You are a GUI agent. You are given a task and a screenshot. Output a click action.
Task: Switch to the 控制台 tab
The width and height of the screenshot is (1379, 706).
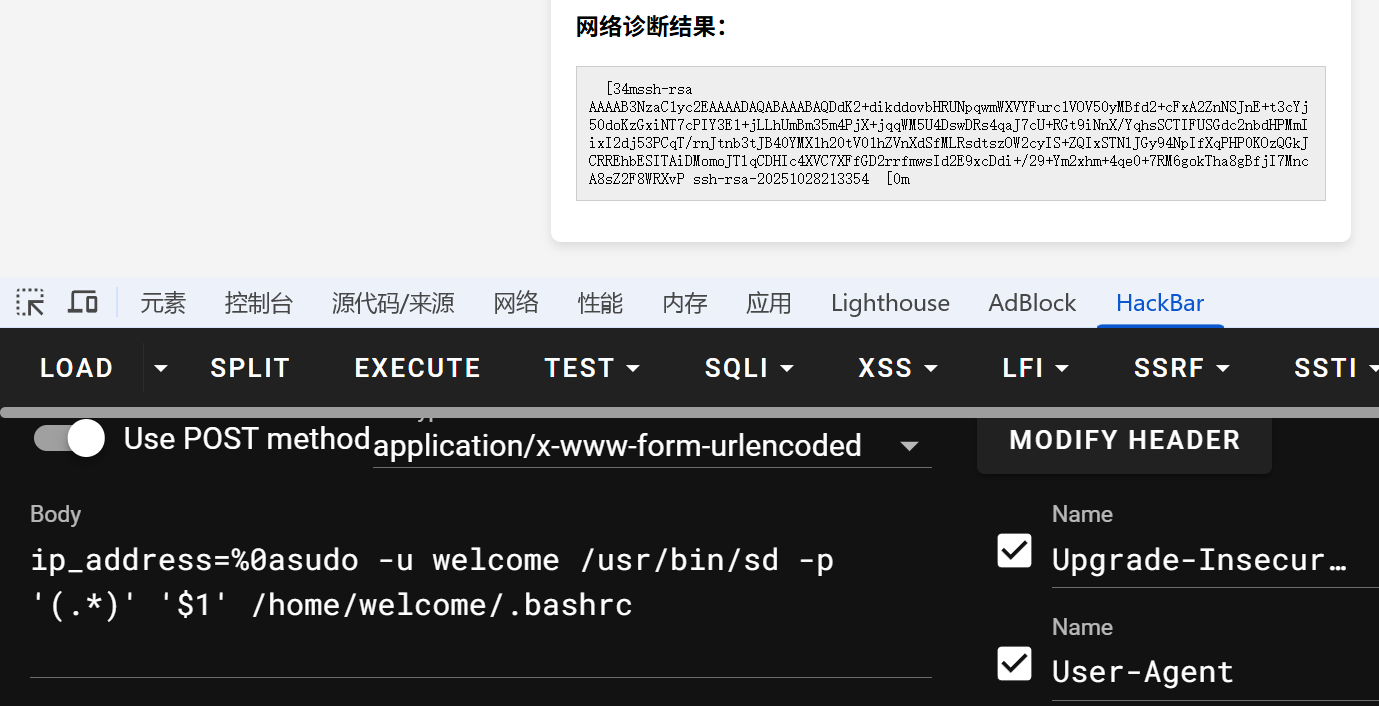(x=259, y=303)
